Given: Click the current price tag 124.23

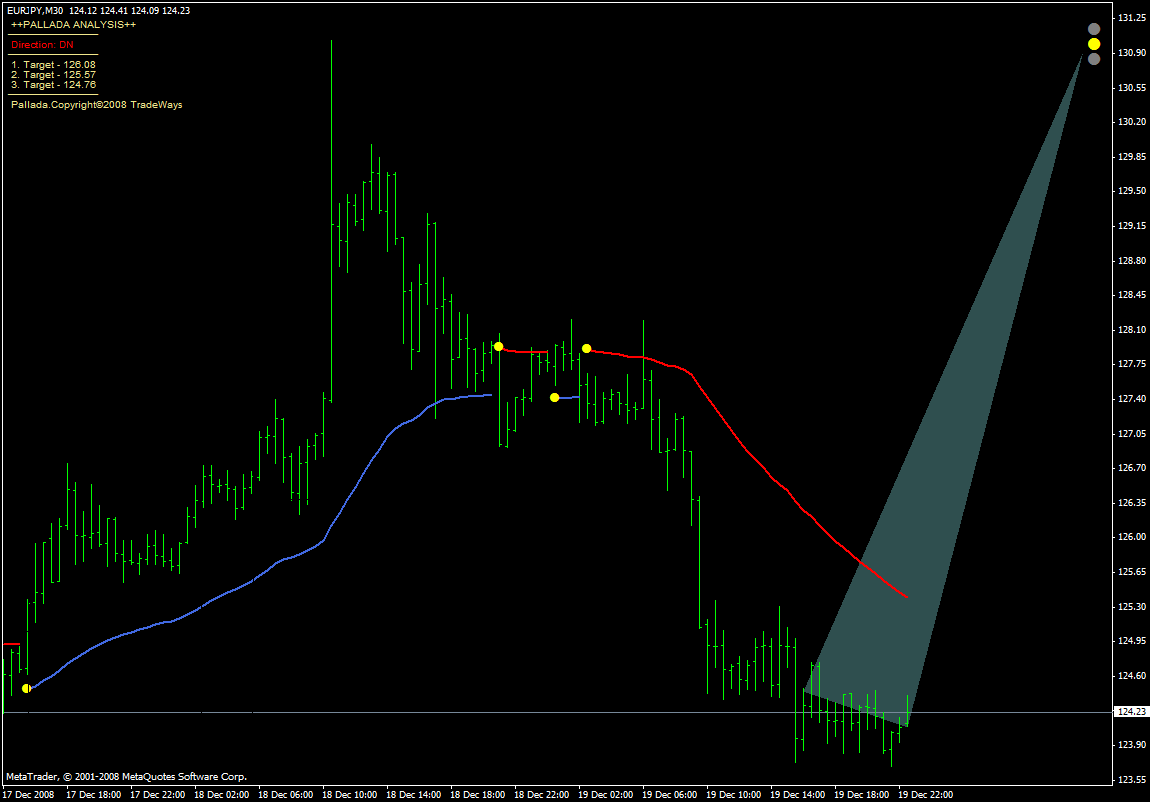Looking at the screenshot, I should 1131,712.
